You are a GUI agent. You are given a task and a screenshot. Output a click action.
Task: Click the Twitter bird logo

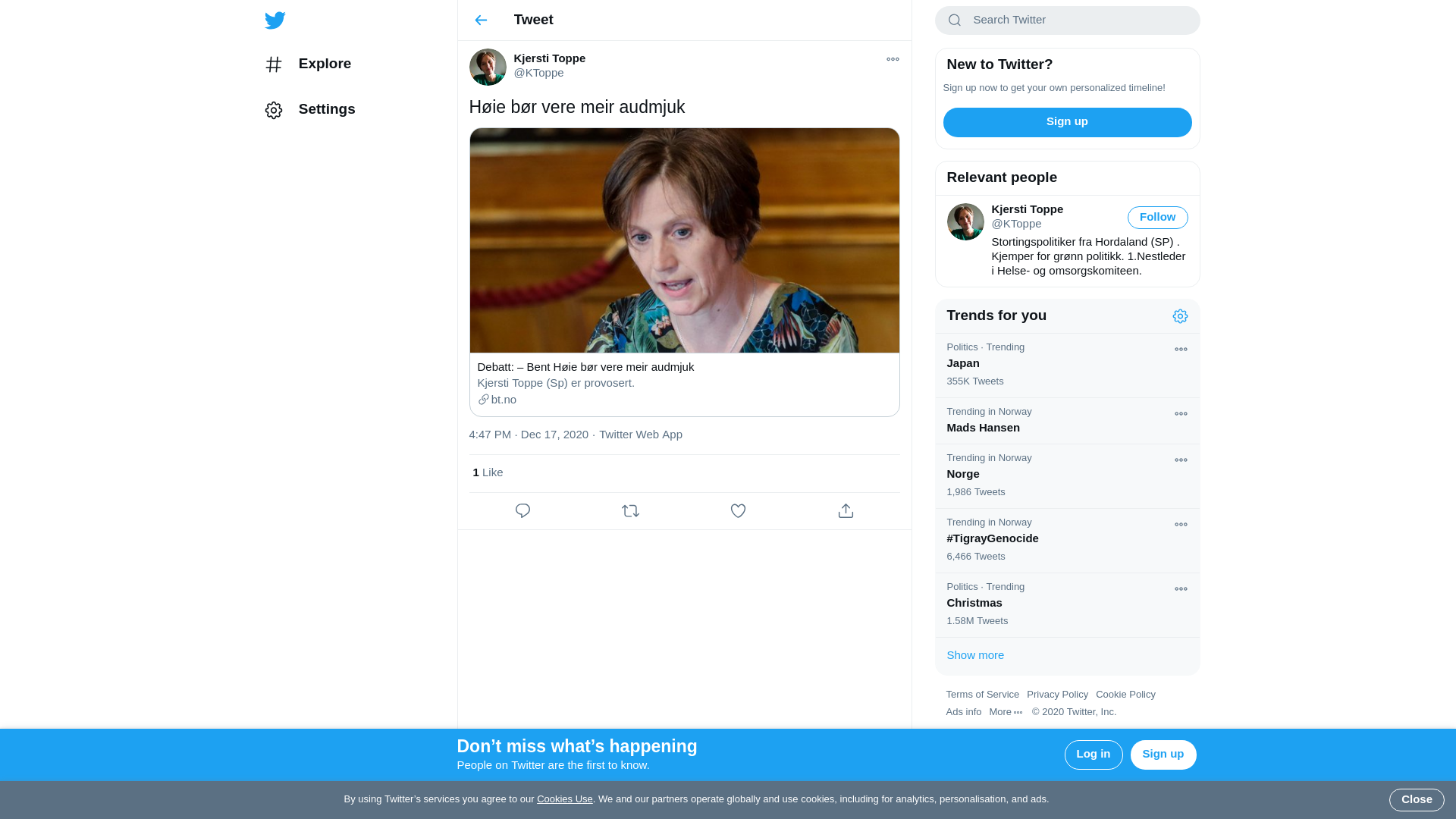pos(275,20)
